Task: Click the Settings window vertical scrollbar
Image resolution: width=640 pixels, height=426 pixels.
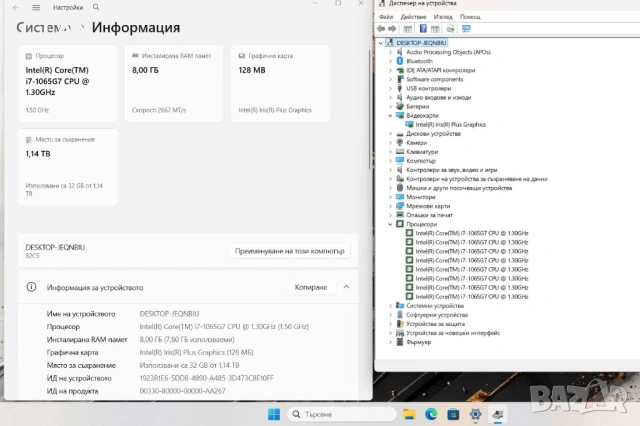Action: (370, 109)
